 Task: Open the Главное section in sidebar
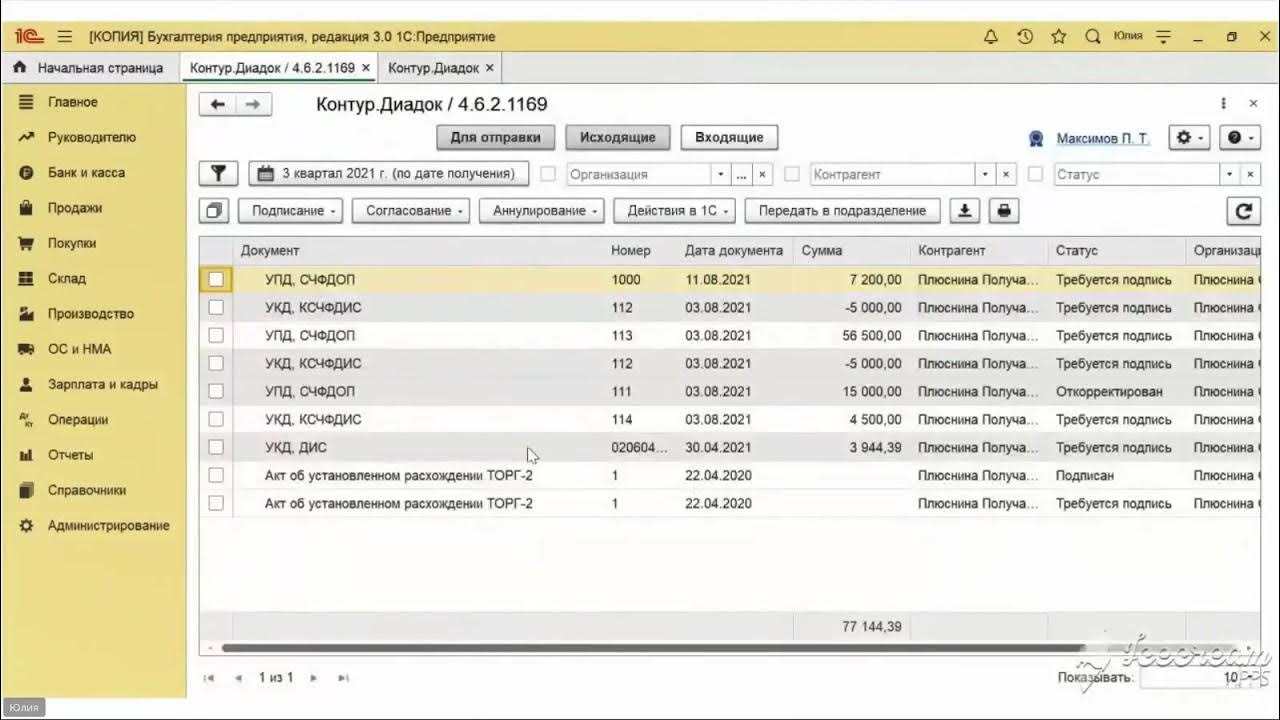(73, 102)
